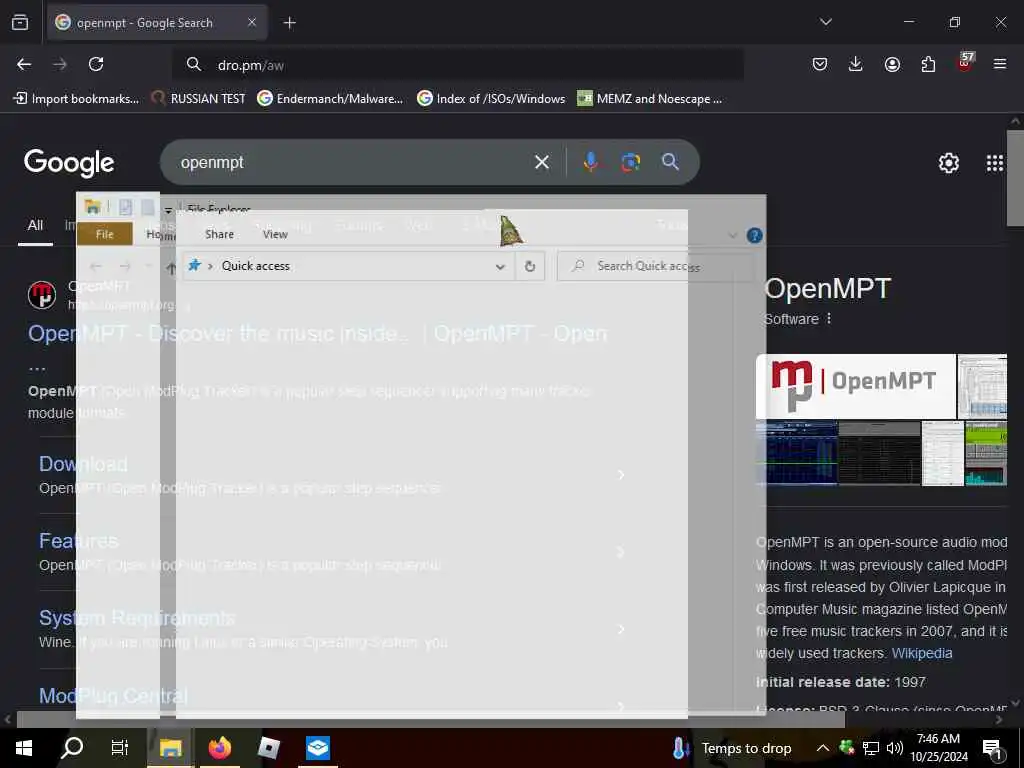Click the address bar showing dro.pm/aw

tap(457, 65)
